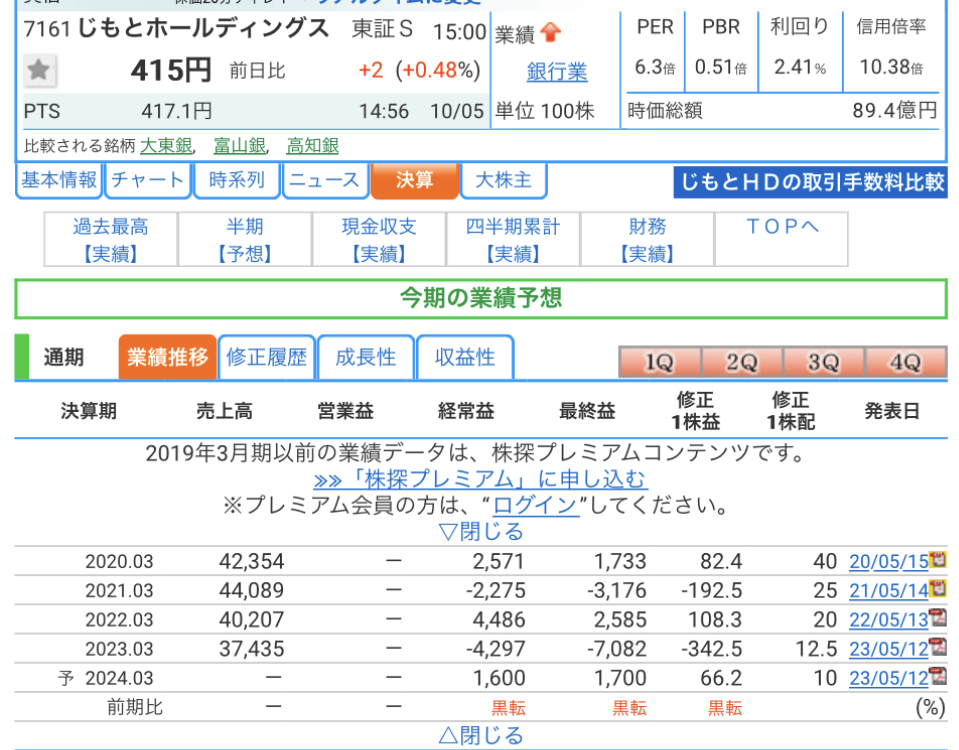This screenshot has height=750, width=959.
Task: Click the red 業績 up-arrow icon
Action: point(550,32)
